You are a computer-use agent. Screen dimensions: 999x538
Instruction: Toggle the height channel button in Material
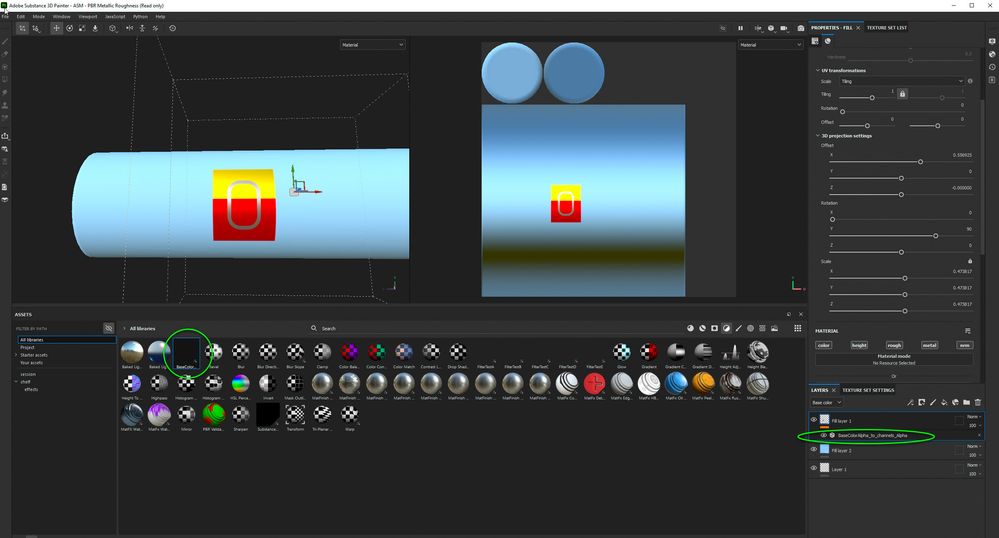pos(859,345)
